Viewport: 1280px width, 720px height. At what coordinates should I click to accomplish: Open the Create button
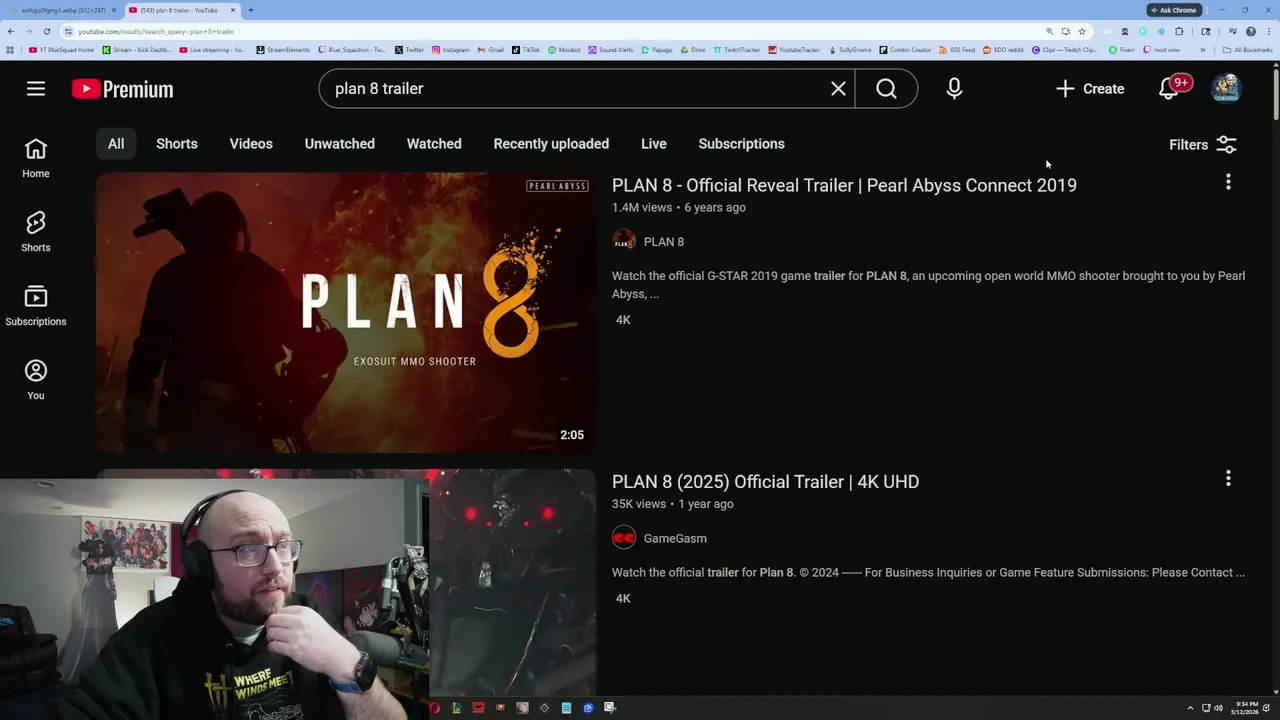pos(1090,89)
